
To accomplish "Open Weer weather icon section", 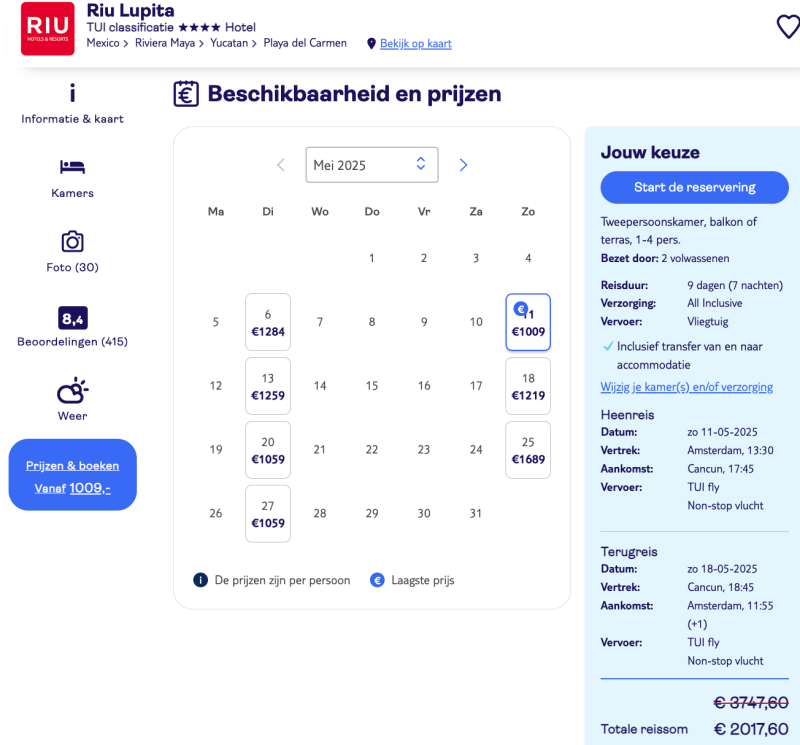I will click(72, 391).
